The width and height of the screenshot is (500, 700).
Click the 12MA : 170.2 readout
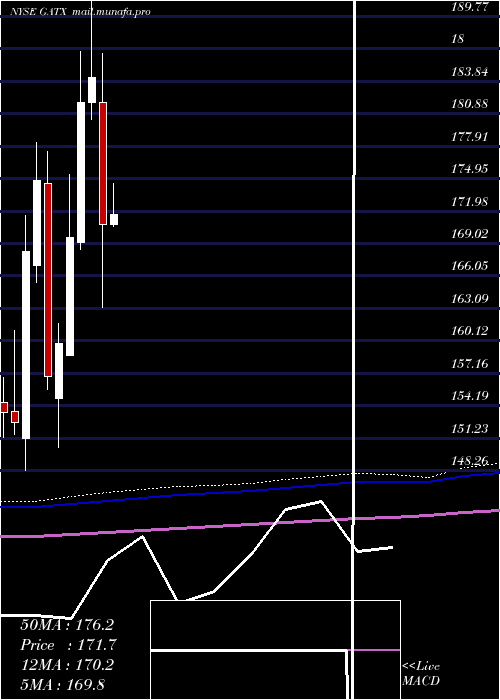67,665
